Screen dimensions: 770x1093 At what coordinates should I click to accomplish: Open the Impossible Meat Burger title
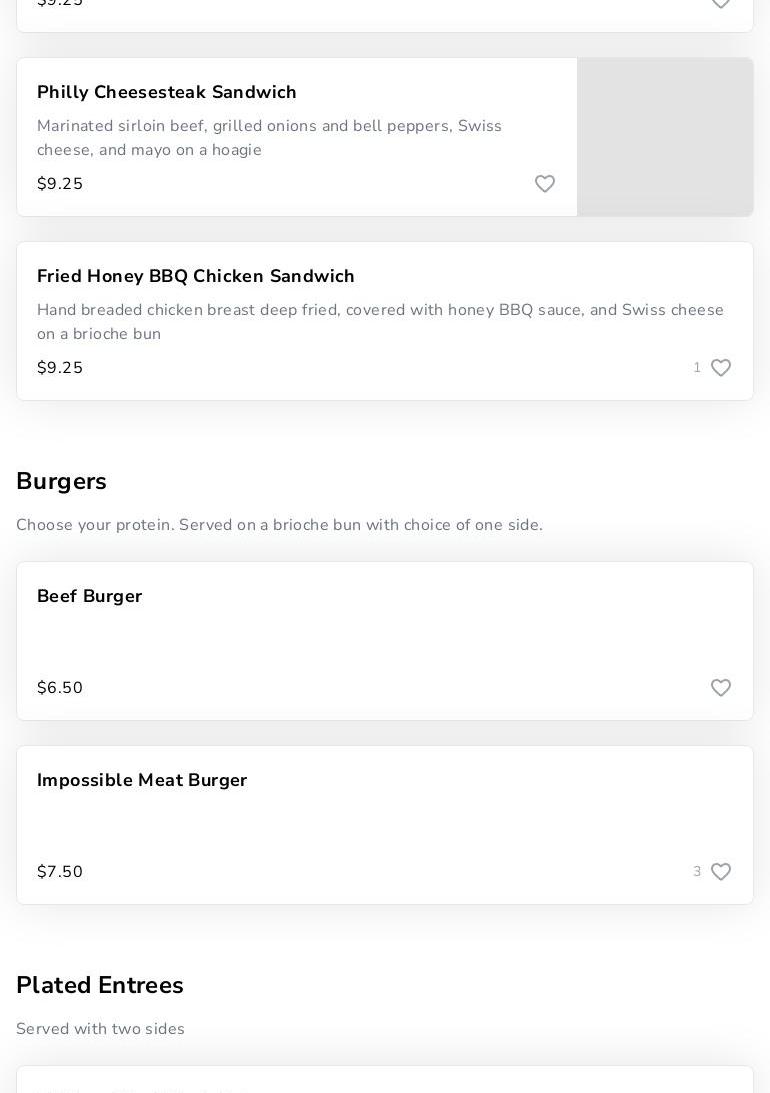[142, 780]
